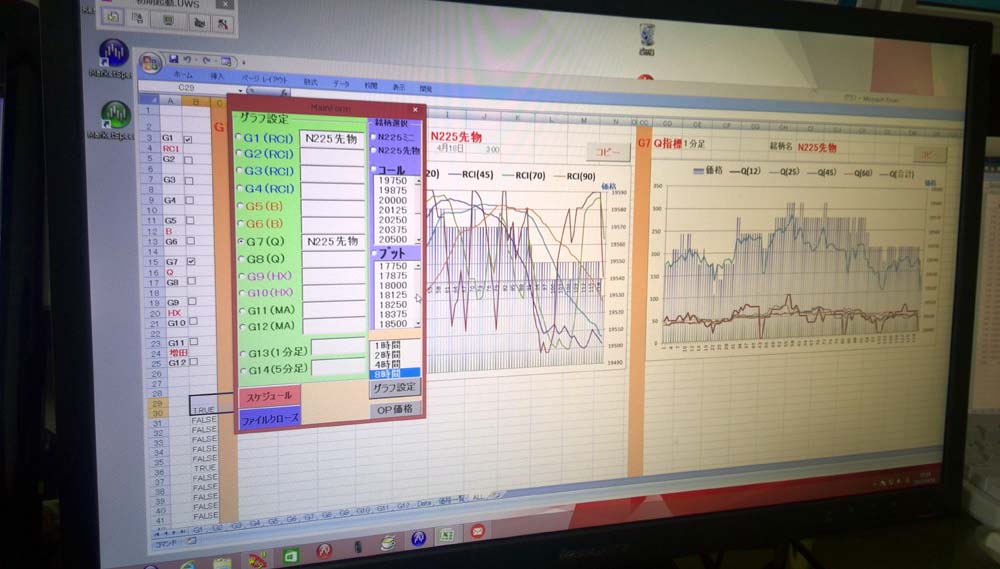The image size is (1000, 569).
Task: Click the ファイルクローズ button
Action: [x=270, y=418]
